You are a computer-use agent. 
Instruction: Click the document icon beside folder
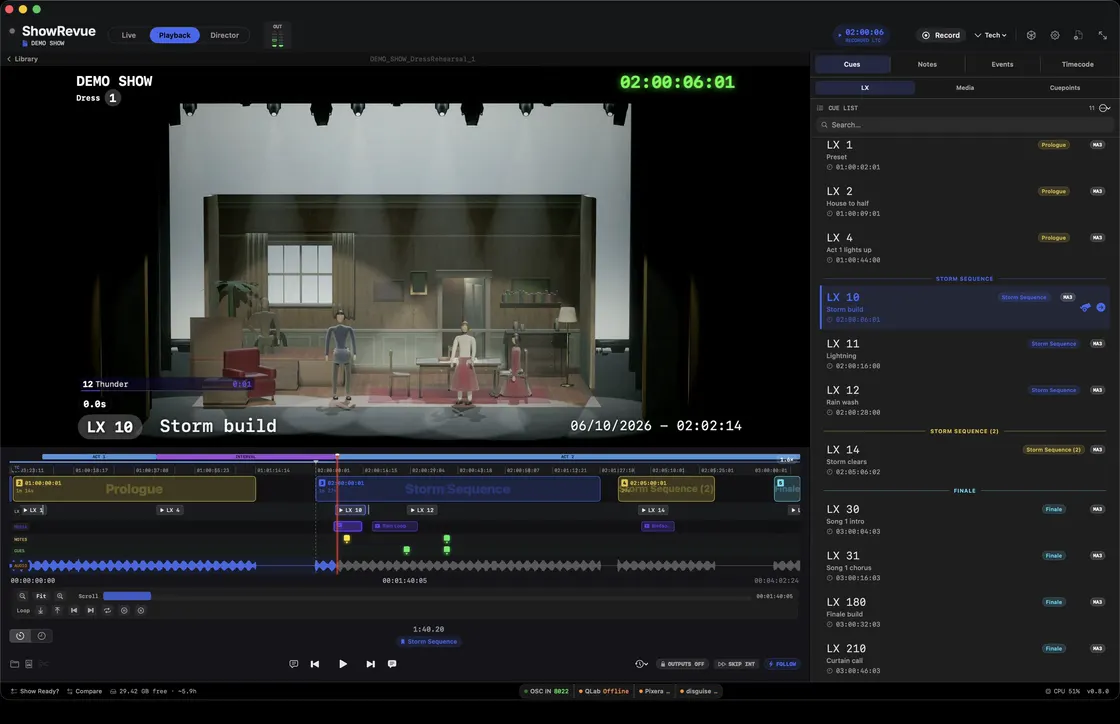click(x=29, y=664)
